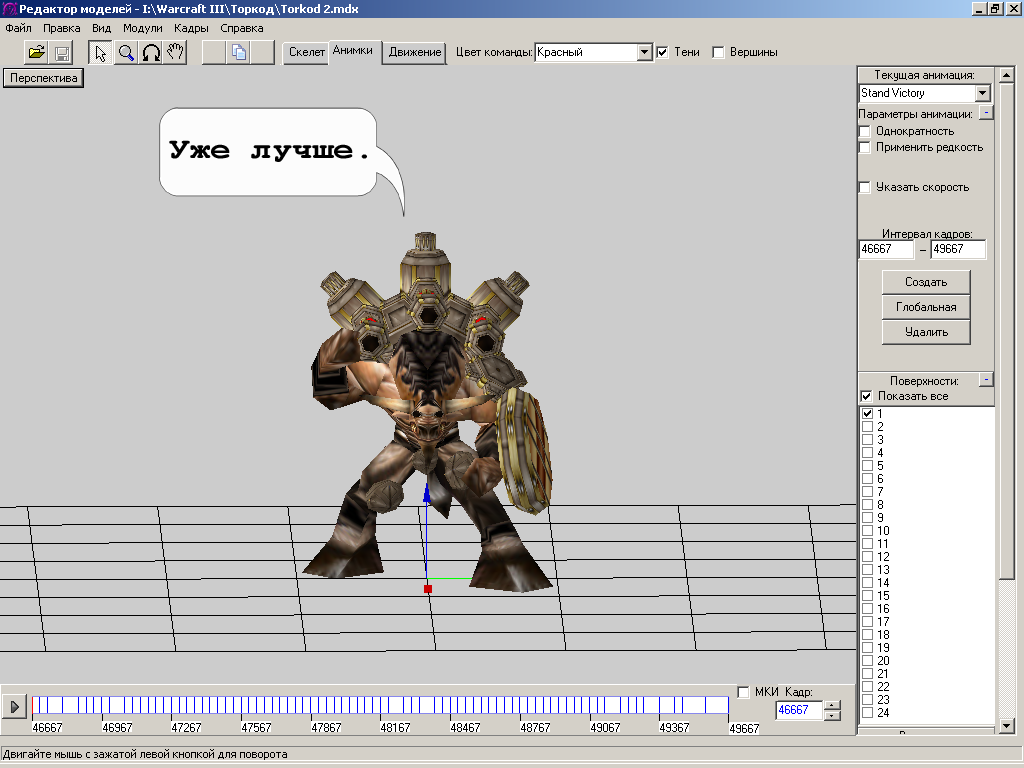Enable the Вершины checkbox

718,52
